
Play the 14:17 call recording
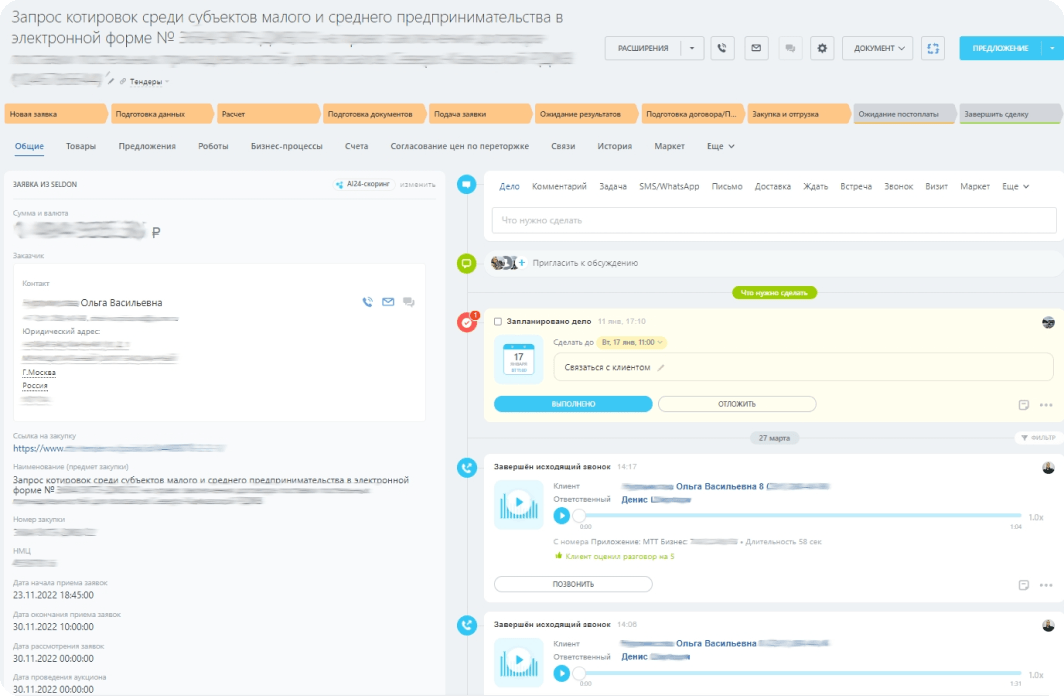[561, 516]
